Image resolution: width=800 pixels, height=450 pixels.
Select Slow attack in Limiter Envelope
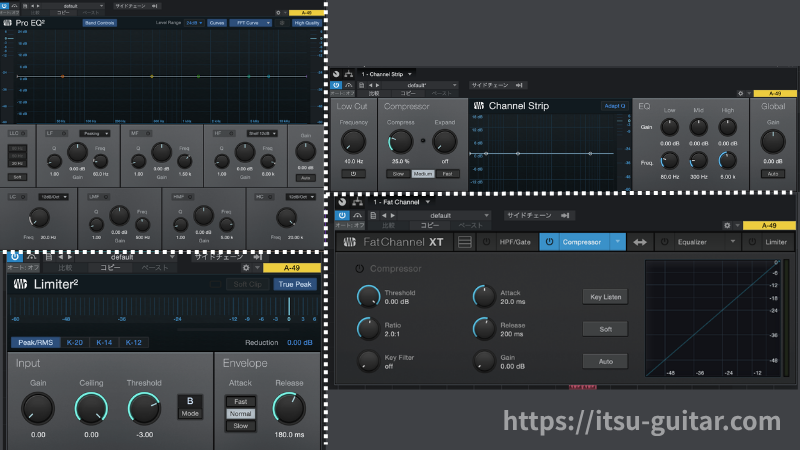tap(240, 426)
